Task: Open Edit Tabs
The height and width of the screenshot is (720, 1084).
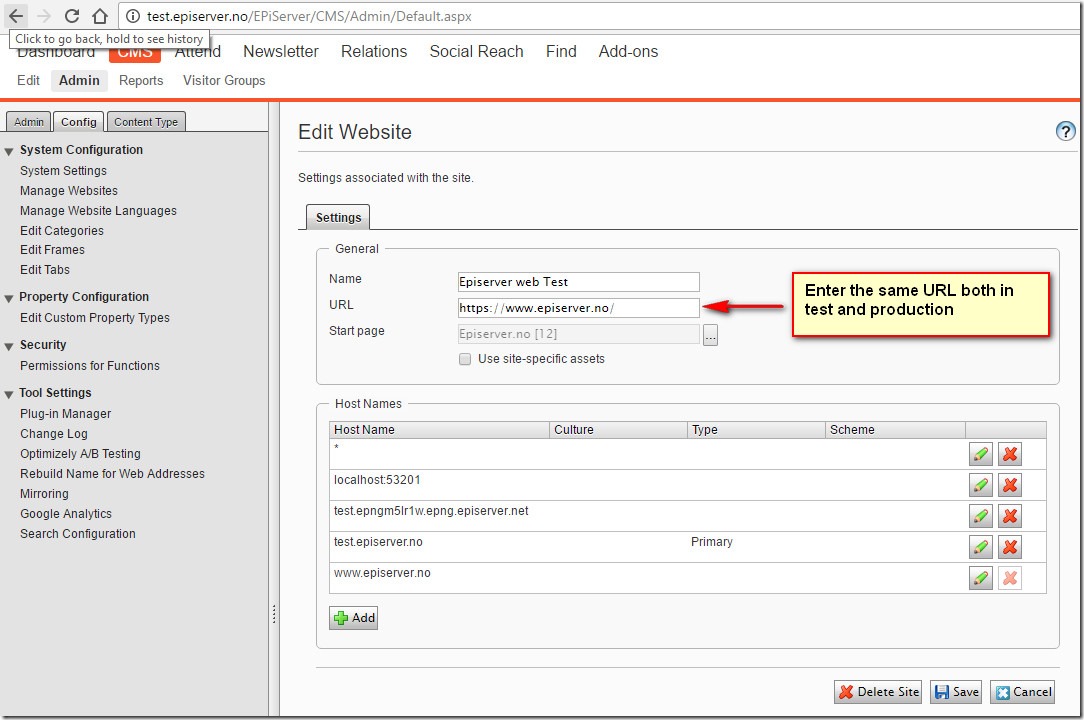Action: (45, 270)
